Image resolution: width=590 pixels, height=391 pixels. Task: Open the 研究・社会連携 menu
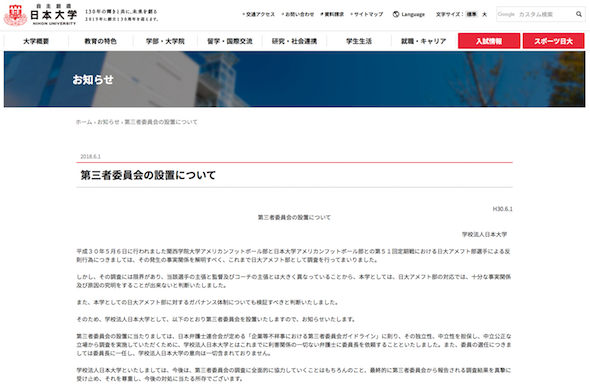pos(294,41)
